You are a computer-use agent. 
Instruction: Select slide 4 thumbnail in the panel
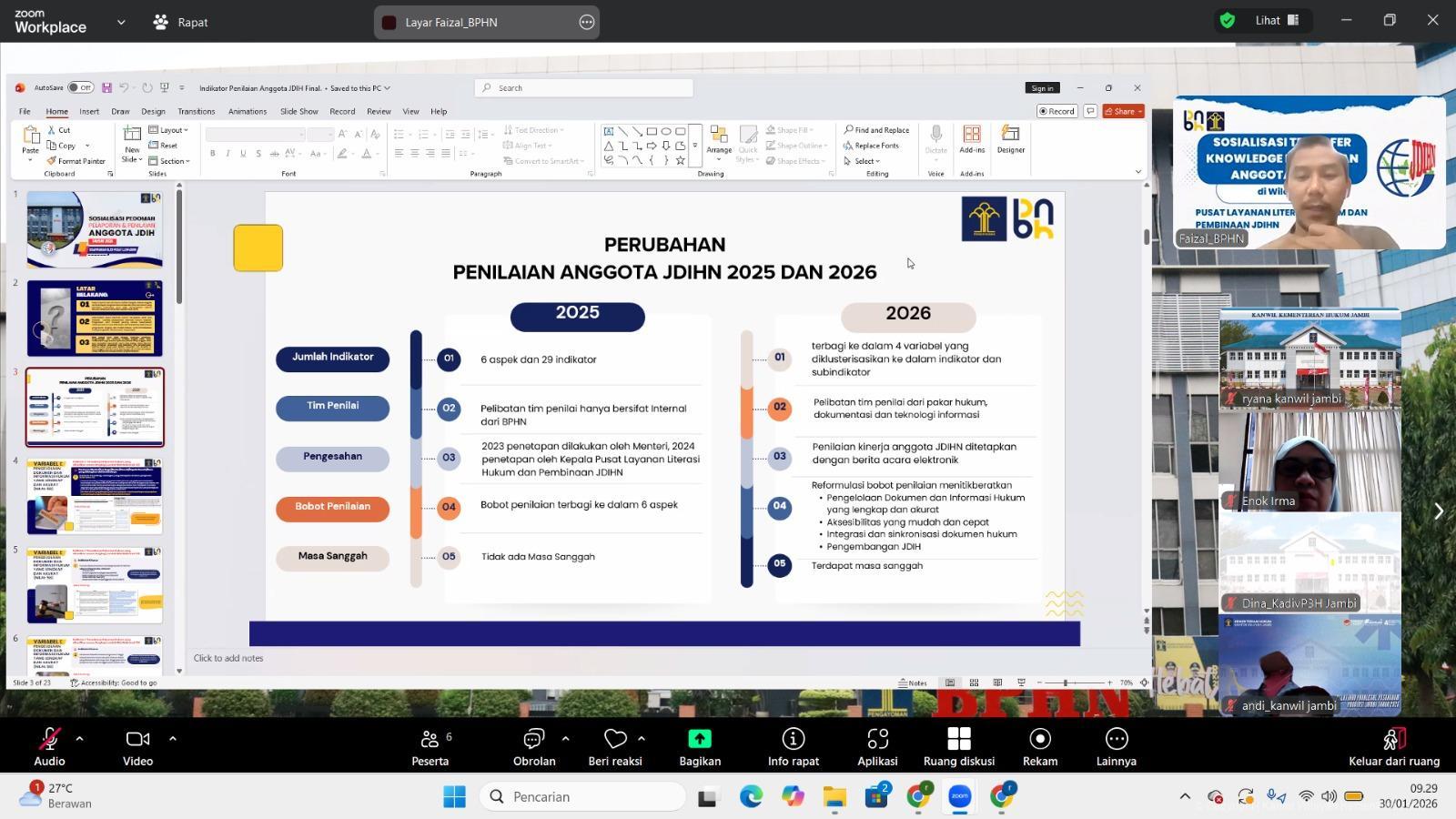tap(95, 496)
